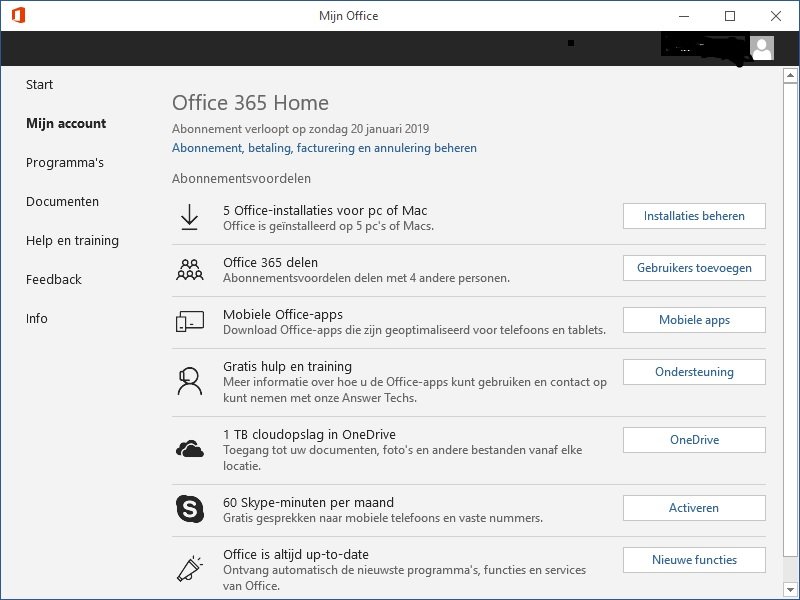Open Programma's in the sidebar
Screen dimensions: 800x600
tap(65, 163)
